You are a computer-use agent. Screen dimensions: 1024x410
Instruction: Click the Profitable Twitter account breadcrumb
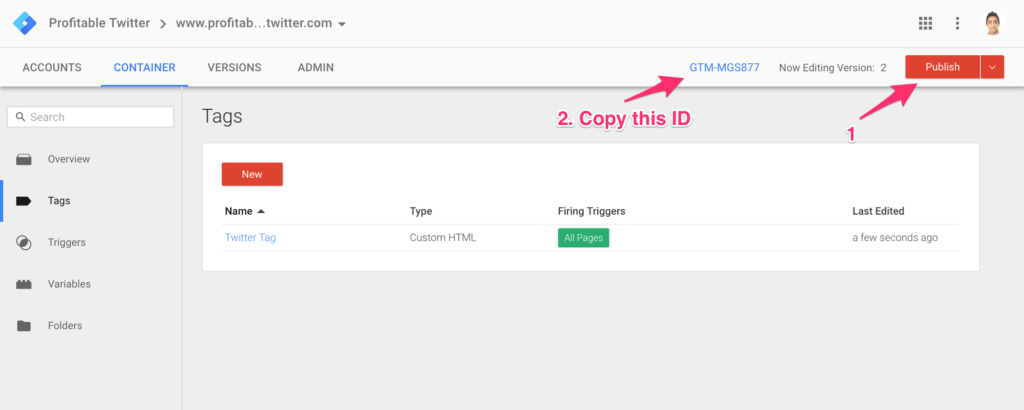tap(99, 24)
